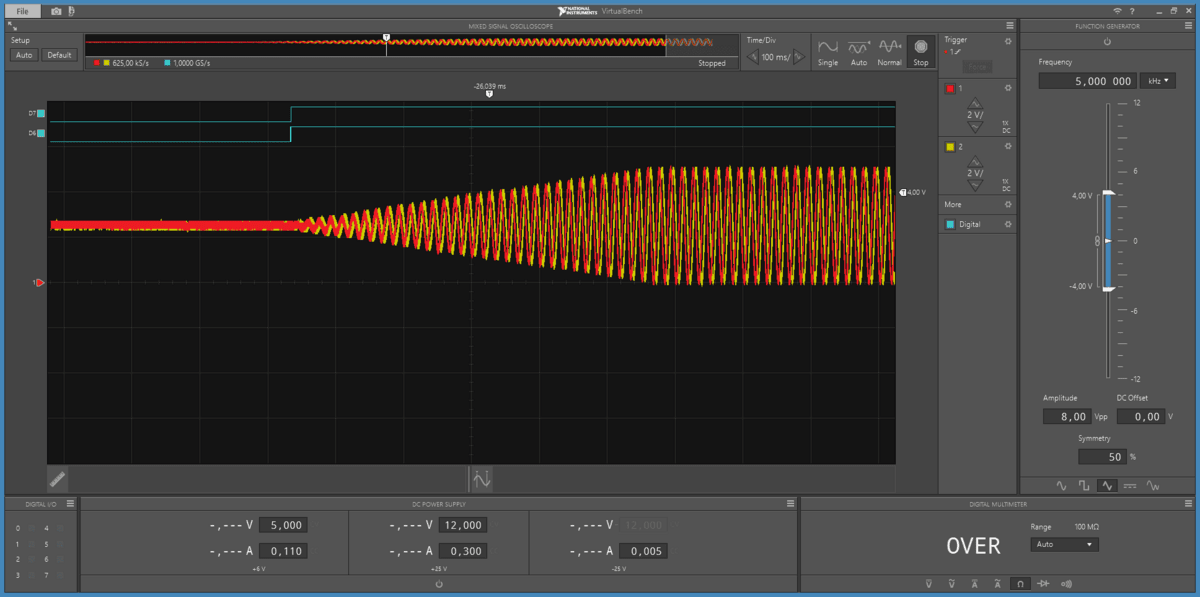Click the export data icon beside the camera
This screenshot has height=597, width=1200.
(x=72, y=10)
